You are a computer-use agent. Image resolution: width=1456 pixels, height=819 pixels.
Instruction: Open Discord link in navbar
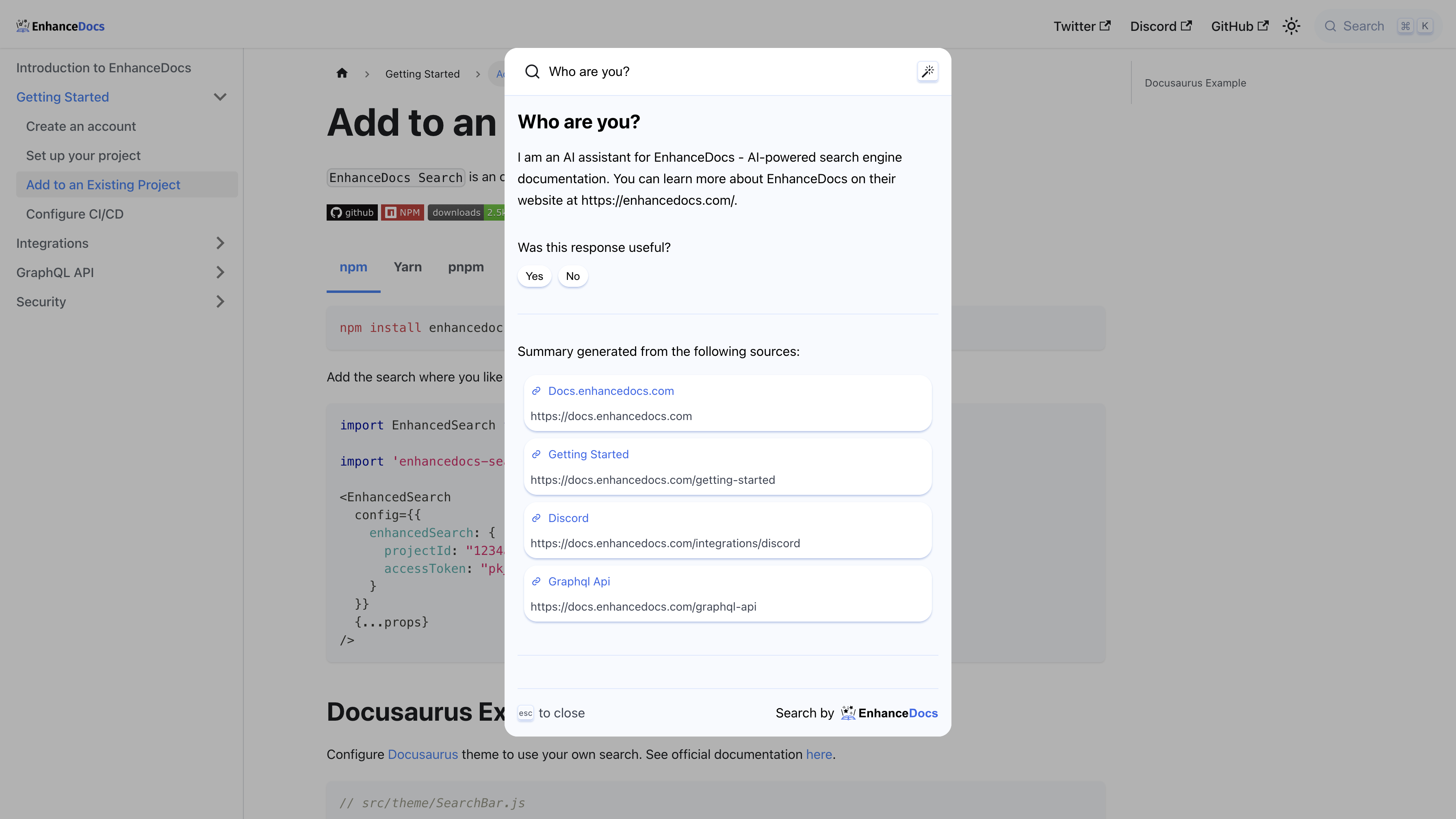[1161, 26]
